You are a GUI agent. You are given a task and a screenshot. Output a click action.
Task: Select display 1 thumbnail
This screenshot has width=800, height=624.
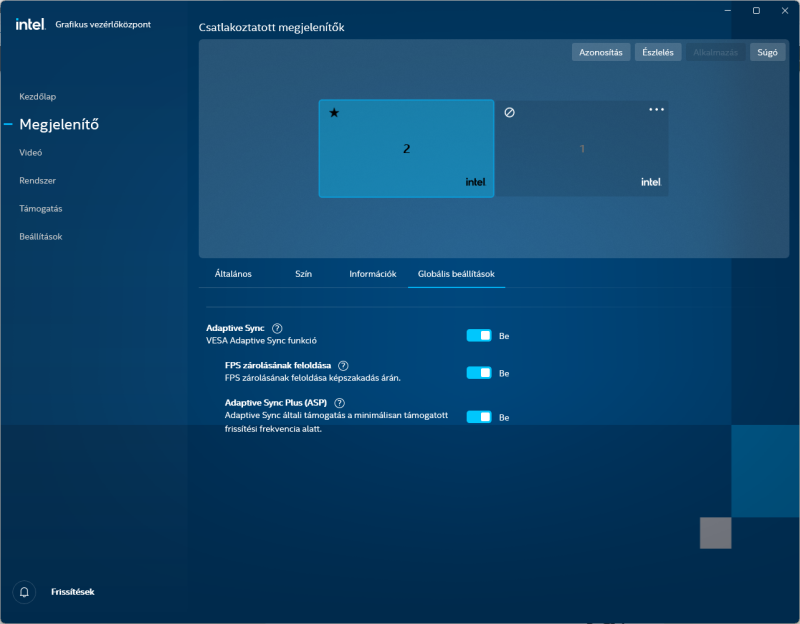[x=582, y=148]
